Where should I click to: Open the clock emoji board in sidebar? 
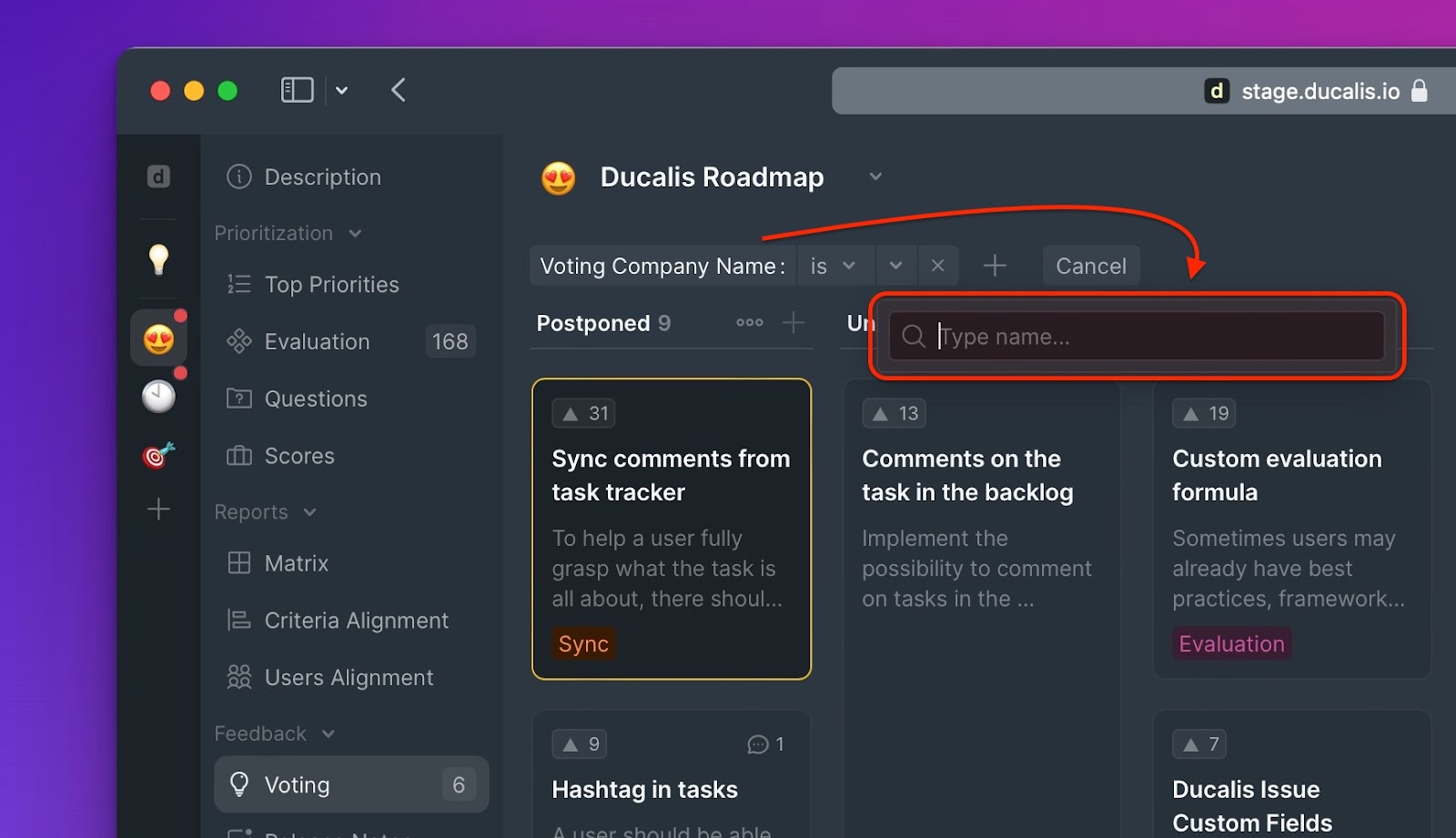pyautogui.click(x=158, y=397)
